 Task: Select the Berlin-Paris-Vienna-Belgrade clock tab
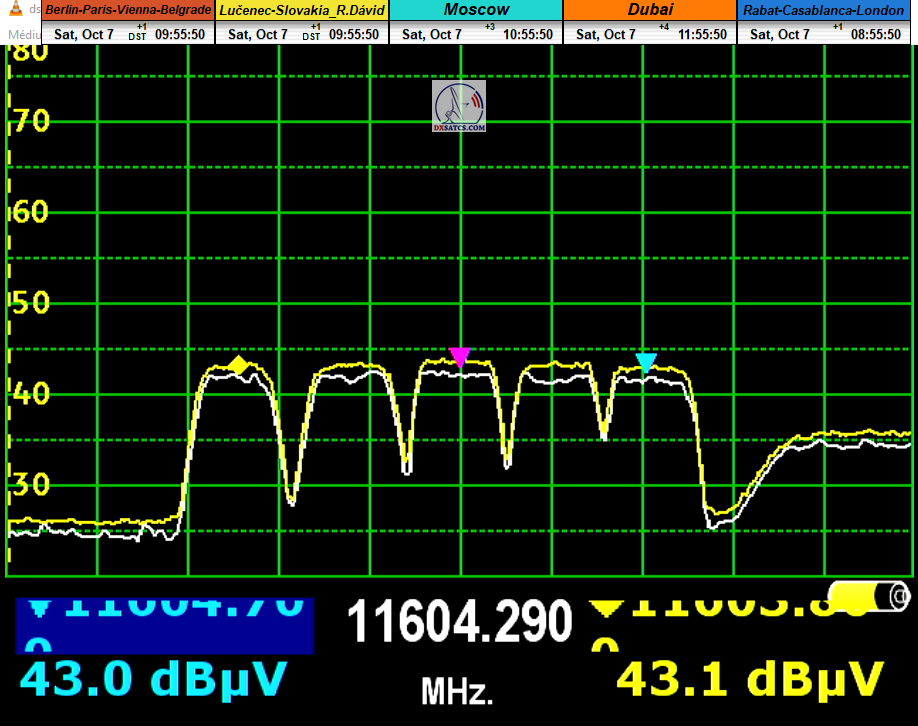pos(128,10)
